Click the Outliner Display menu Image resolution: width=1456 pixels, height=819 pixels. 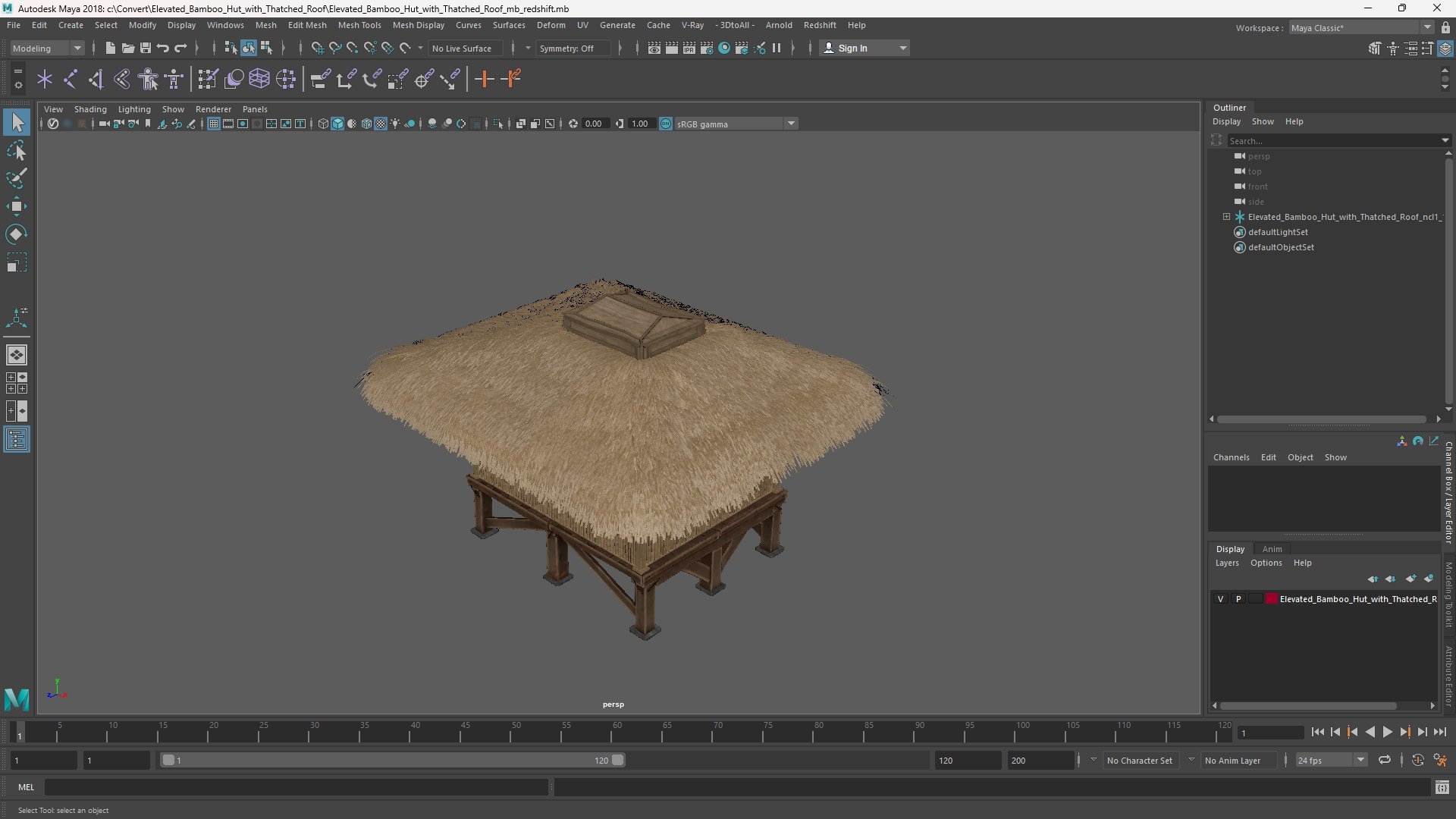point(1226,121)
